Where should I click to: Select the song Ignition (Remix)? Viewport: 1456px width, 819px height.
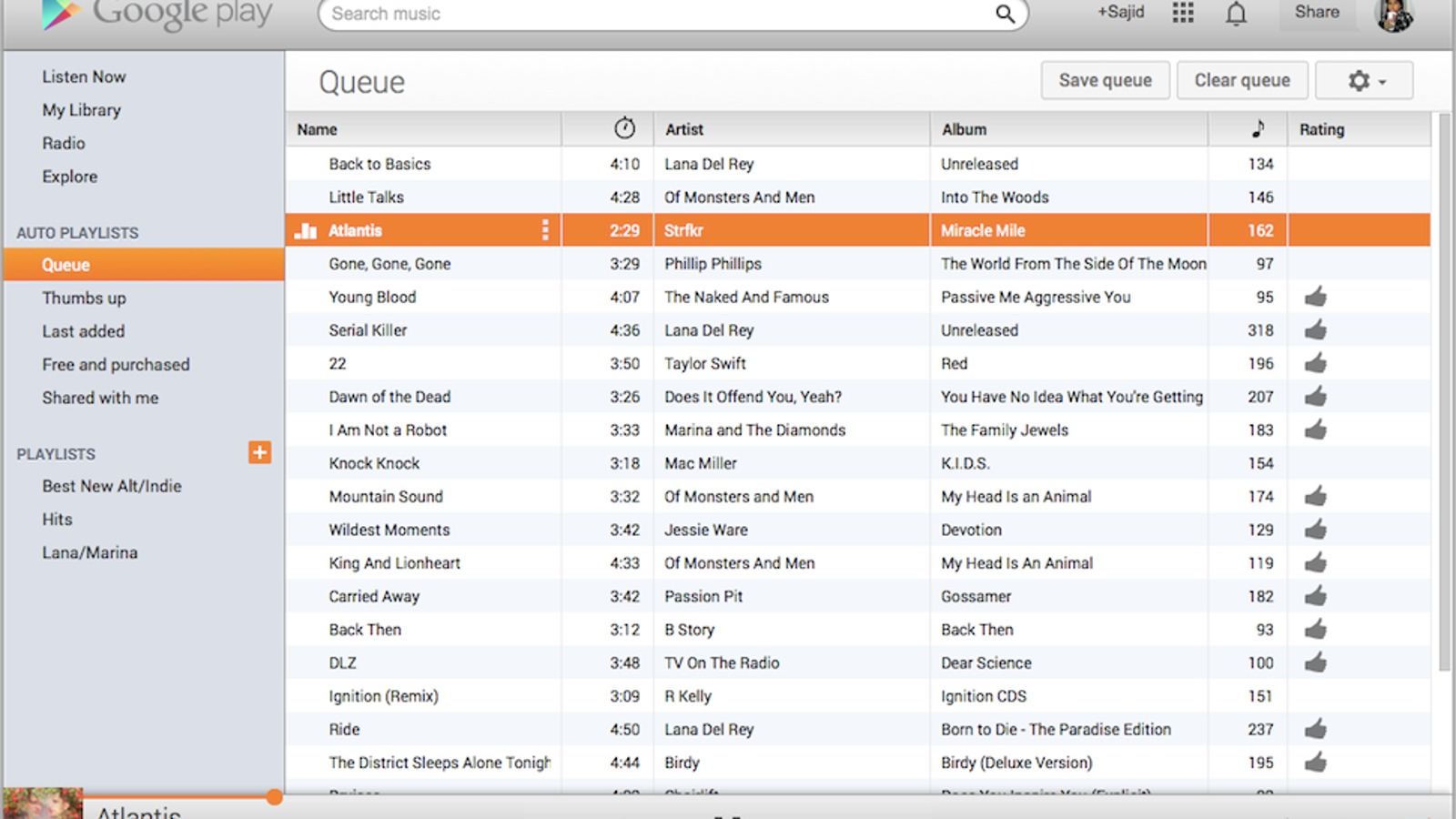(x=383, y=696)
